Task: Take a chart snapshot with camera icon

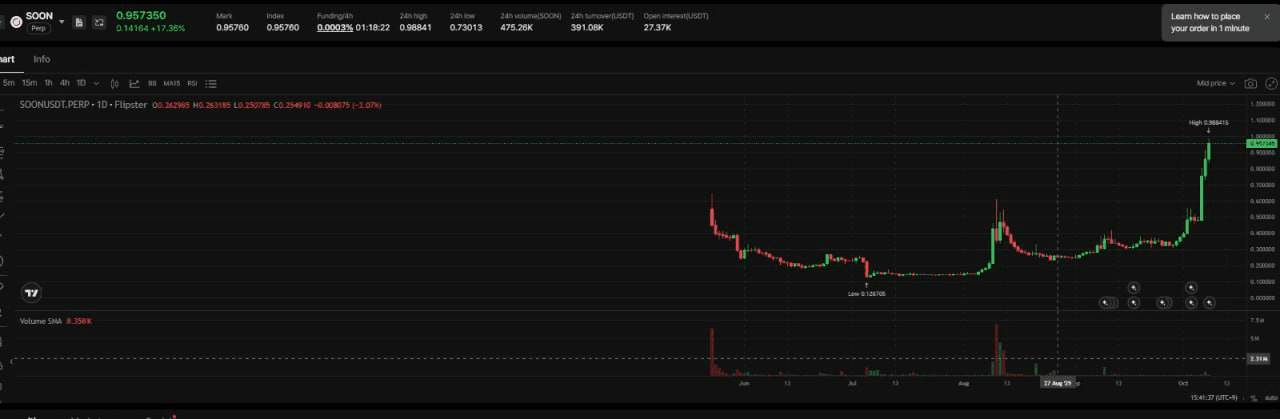Action: click(x=1250, y=83)
